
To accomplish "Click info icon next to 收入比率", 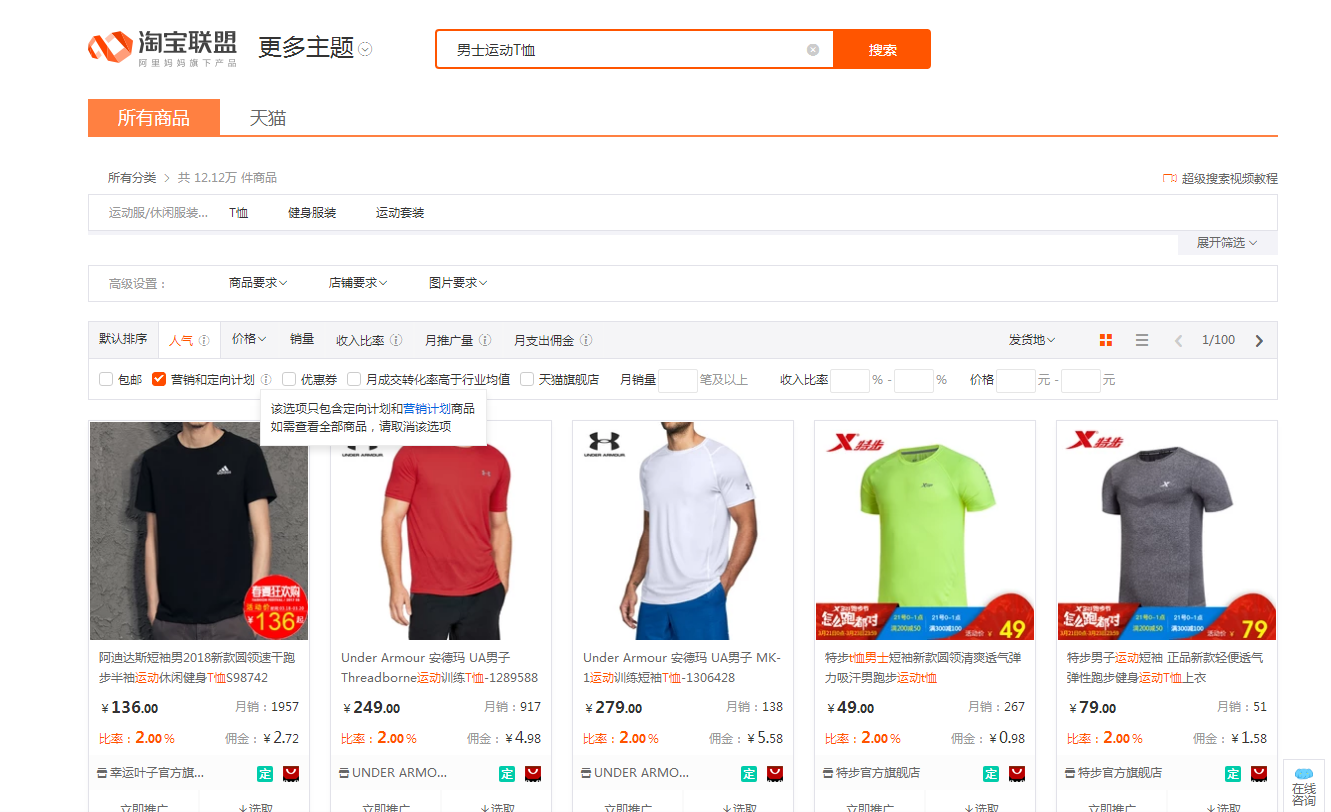I will [396, 340].
